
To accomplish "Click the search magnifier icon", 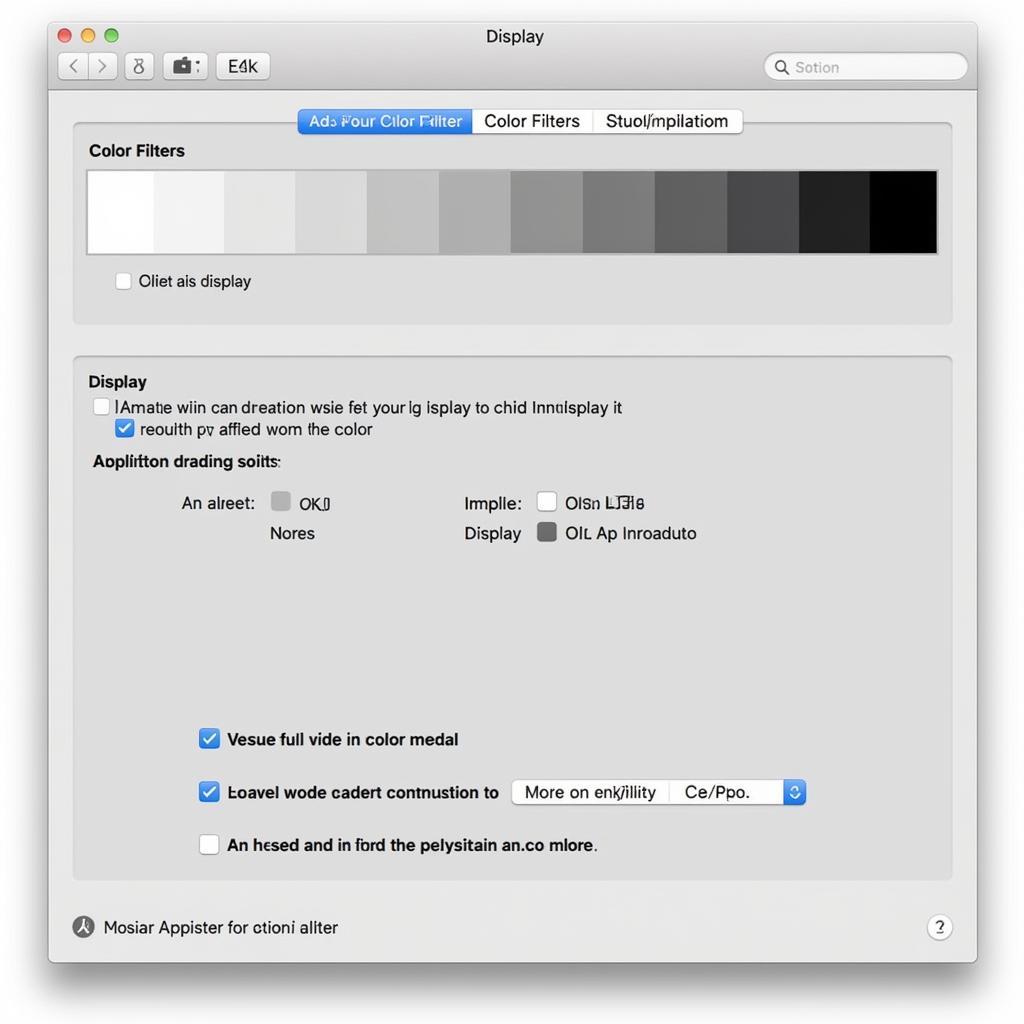I will coord(781,67).
